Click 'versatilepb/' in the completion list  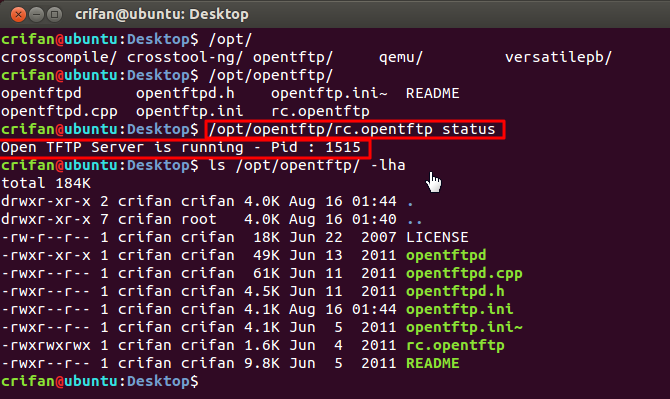coord(558,57)
